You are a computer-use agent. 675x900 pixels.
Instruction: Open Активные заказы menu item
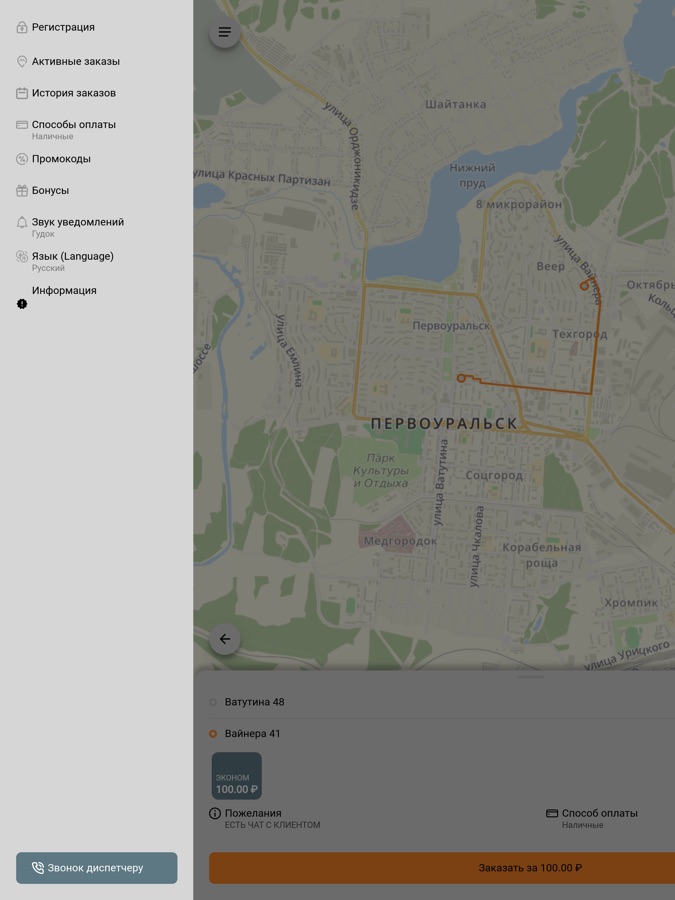(x=75, y=62)
